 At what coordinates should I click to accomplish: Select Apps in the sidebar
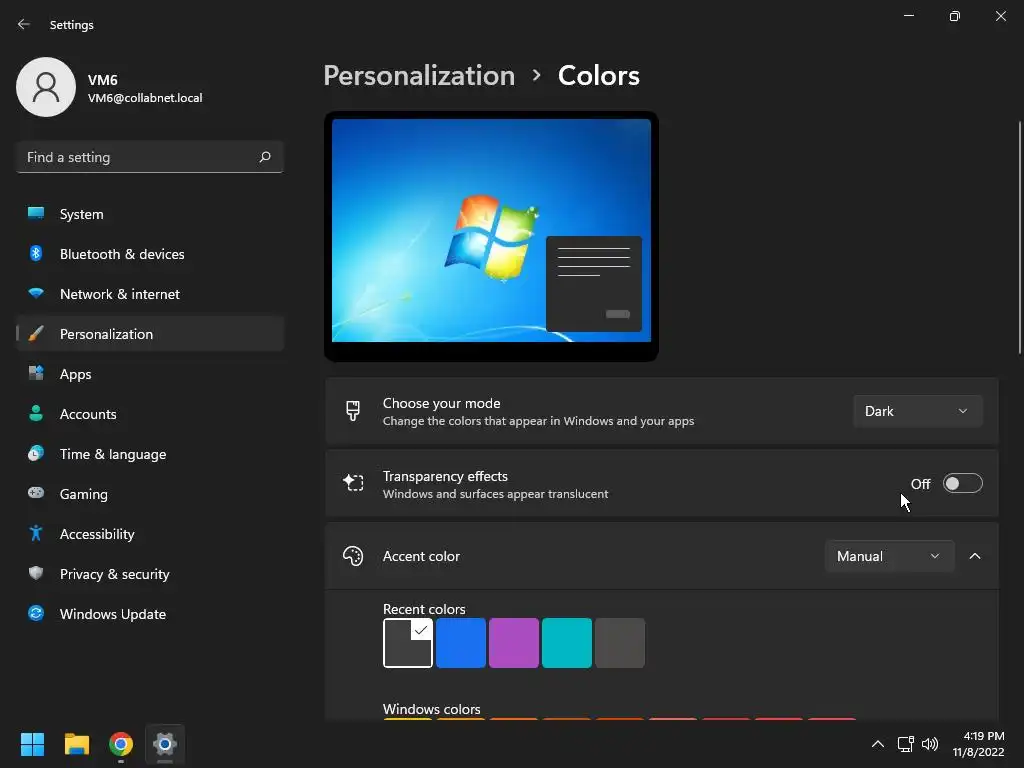150,374
